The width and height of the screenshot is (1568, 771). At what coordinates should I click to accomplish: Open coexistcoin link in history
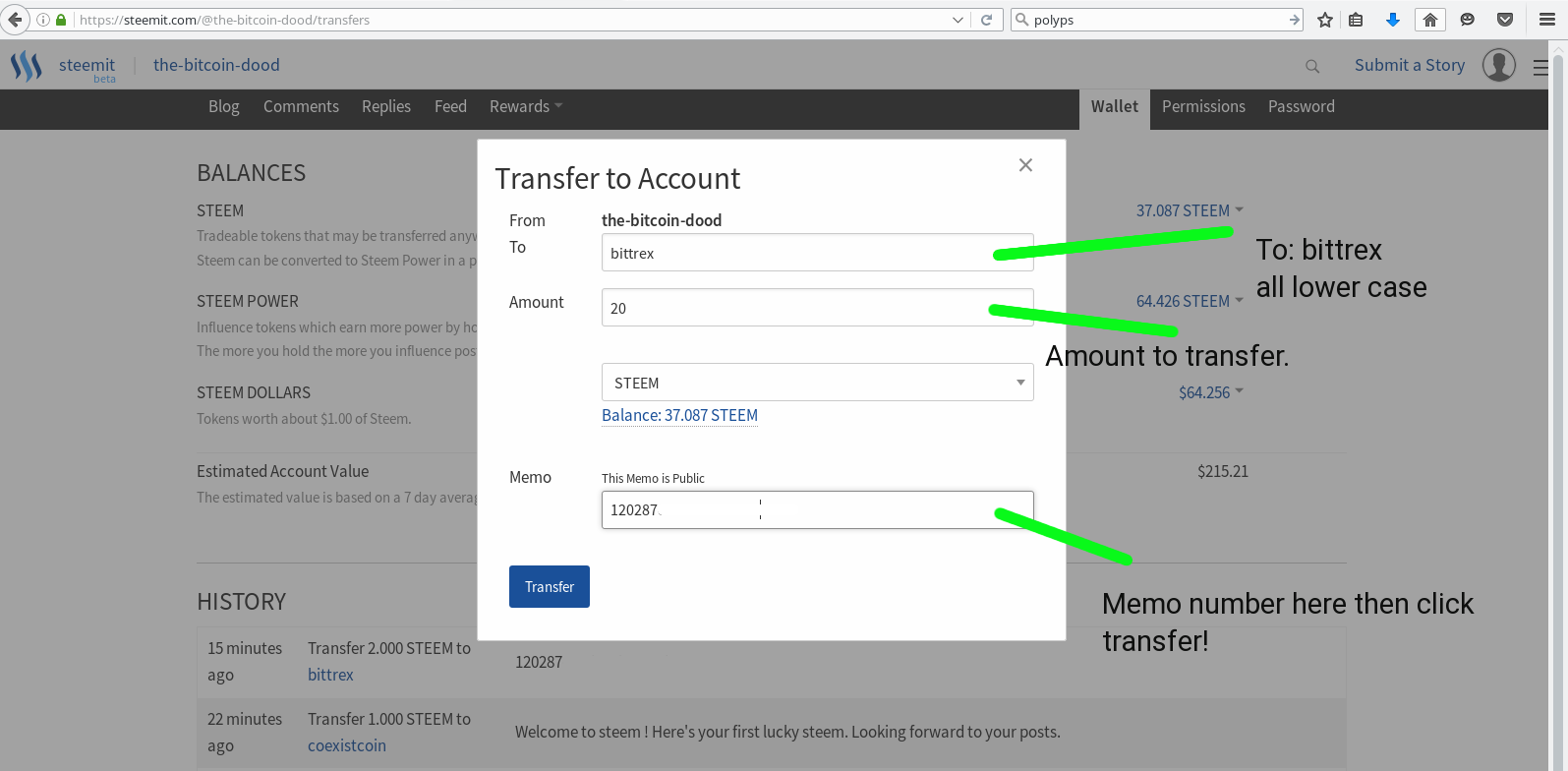(x=347, y=745)
